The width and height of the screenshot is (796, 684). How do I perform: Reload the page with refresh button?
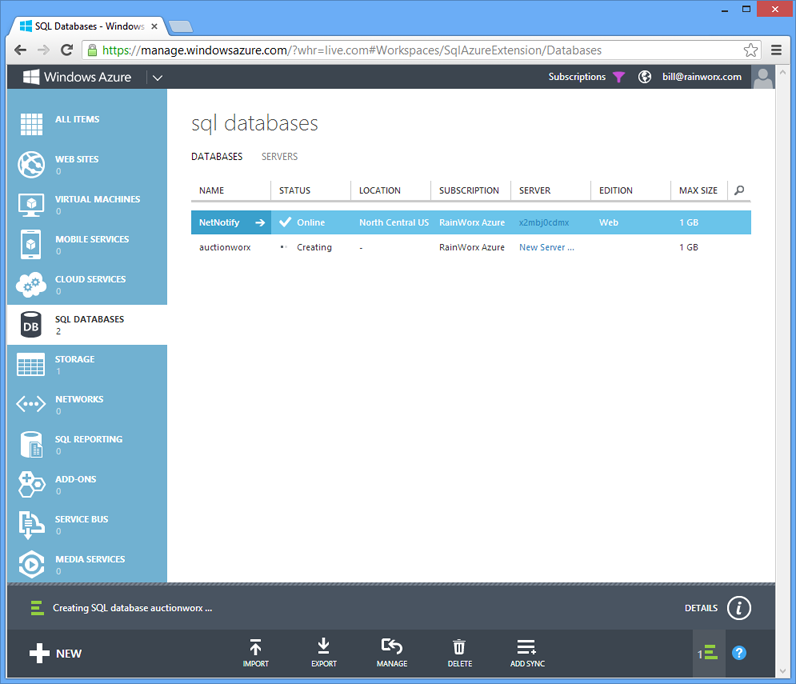(67, 50)
